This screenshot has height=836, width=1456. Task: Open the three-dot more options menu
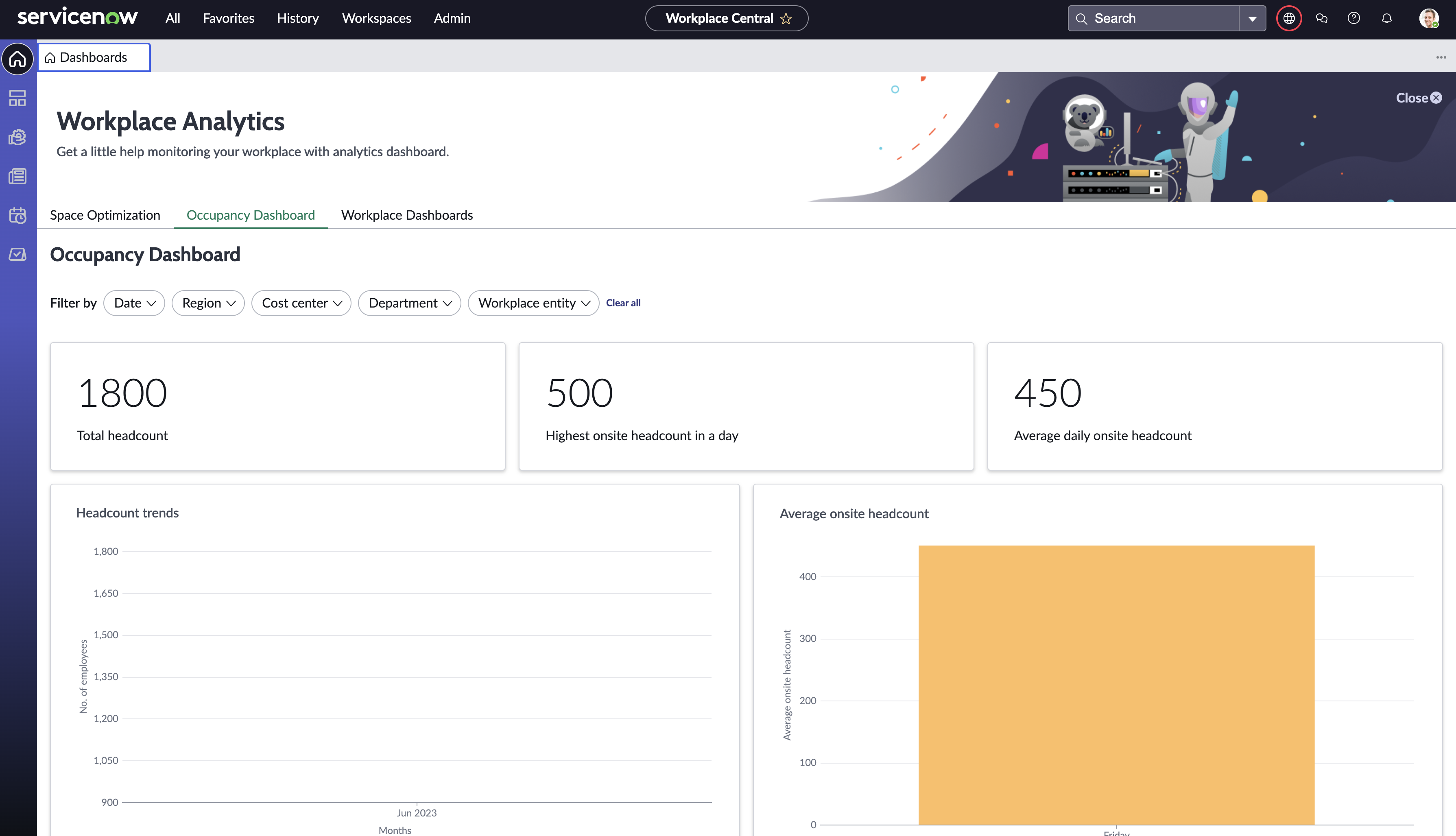click(1441, 57)
